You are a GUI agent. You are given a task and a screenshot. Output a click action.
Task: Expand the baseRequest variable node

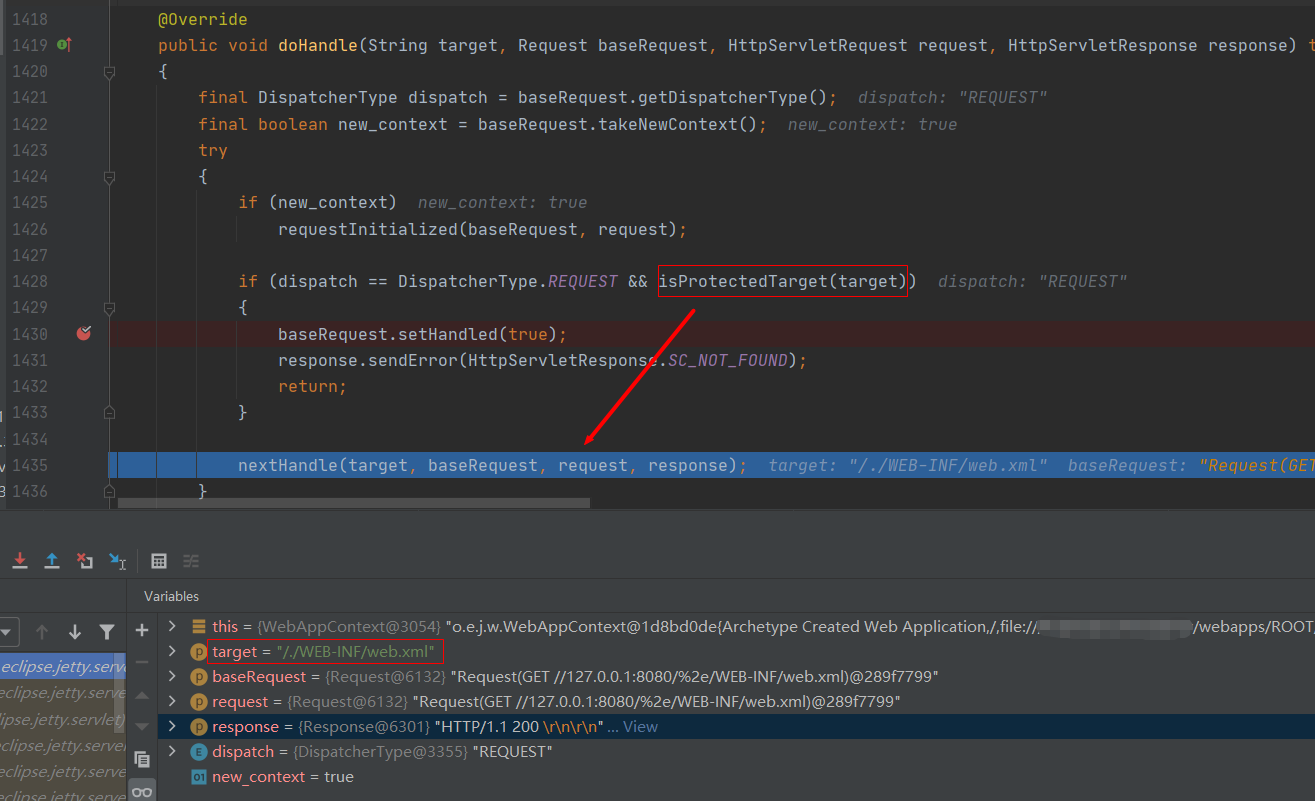172,677
